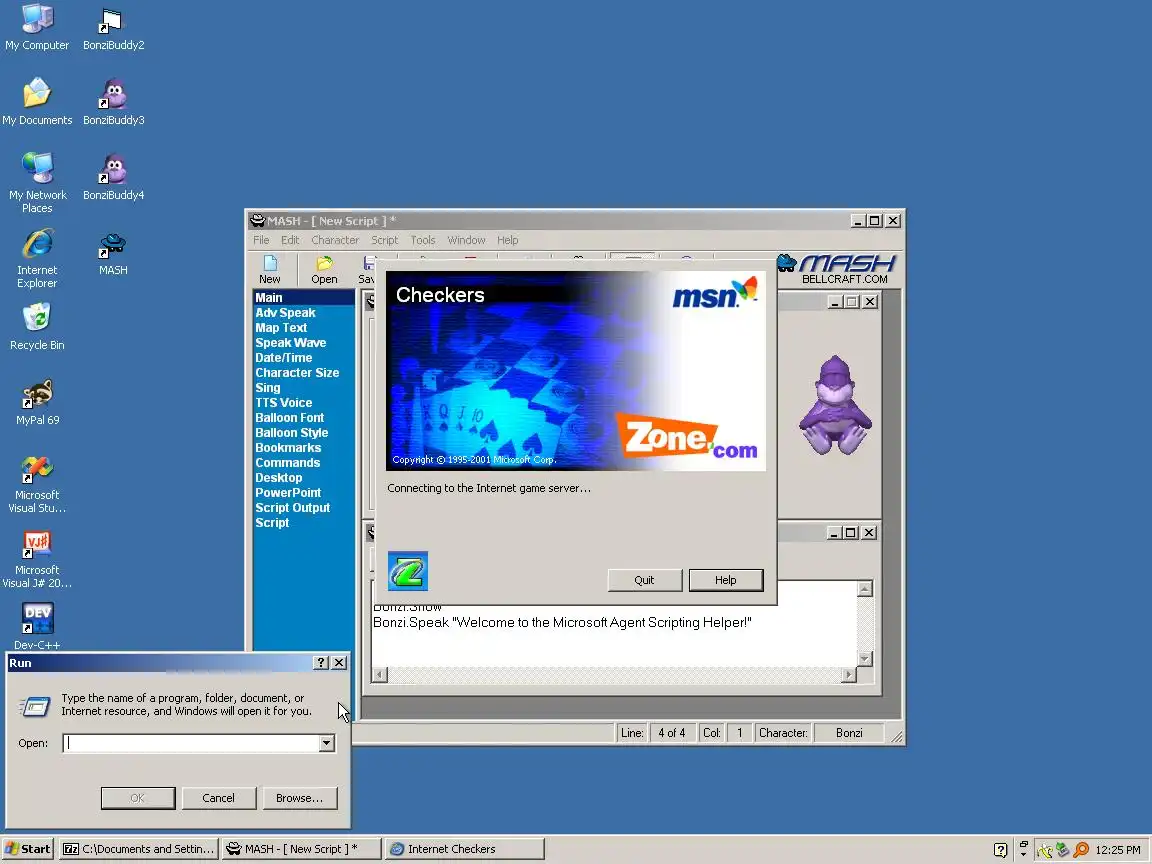Image resolution: width=1152 pixels, height=864 pixels.
Task: Click the New script toolbar icon in MASH
Action: [270, 270]
